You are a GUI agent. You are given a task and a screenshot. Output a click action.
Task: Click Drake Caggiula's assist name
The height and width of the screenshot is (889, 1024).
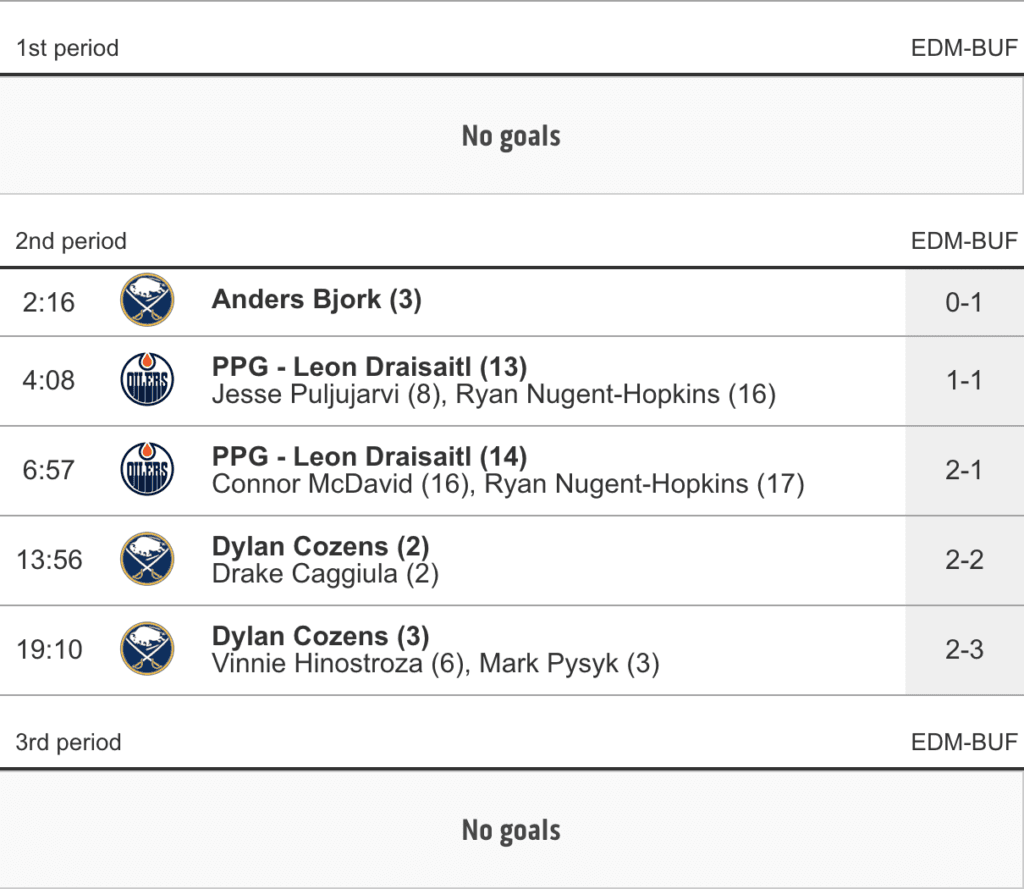point(325,573)
